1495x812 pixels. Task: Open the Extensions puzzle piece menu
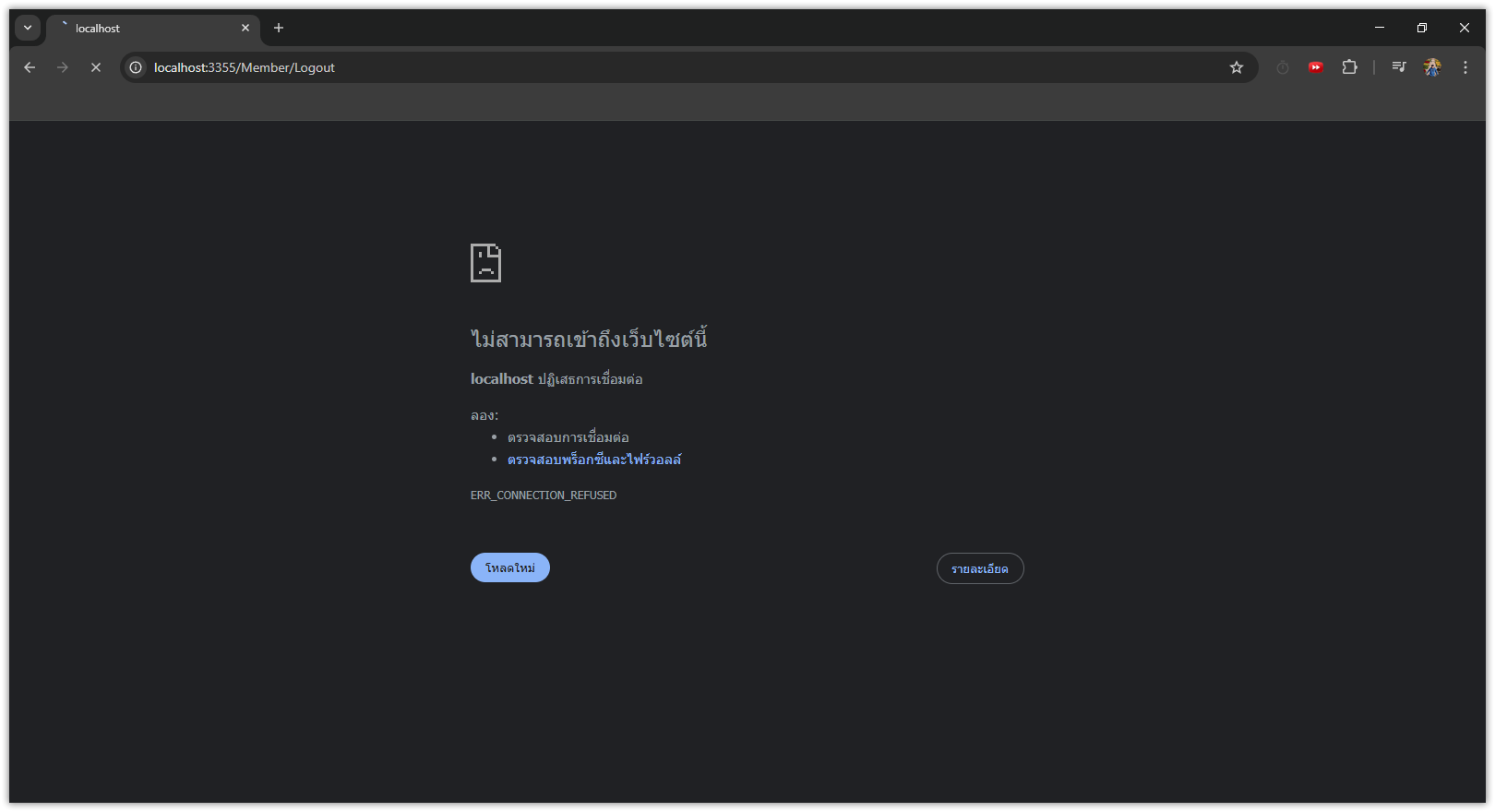point(1349,67)
